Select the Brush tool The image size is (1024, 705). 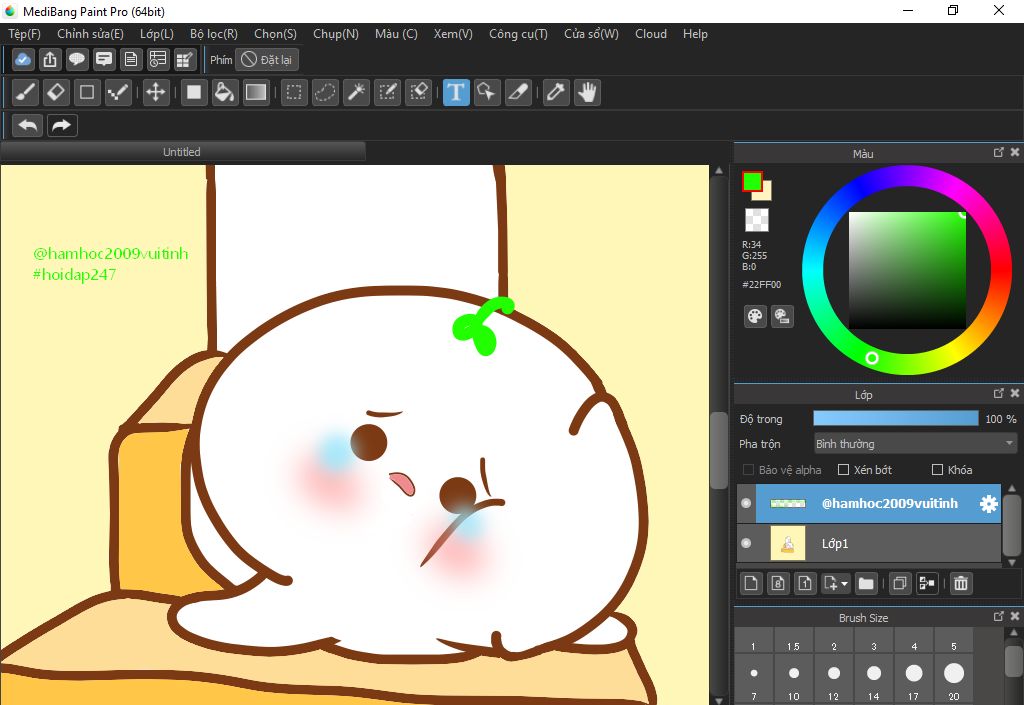[26, 92]
